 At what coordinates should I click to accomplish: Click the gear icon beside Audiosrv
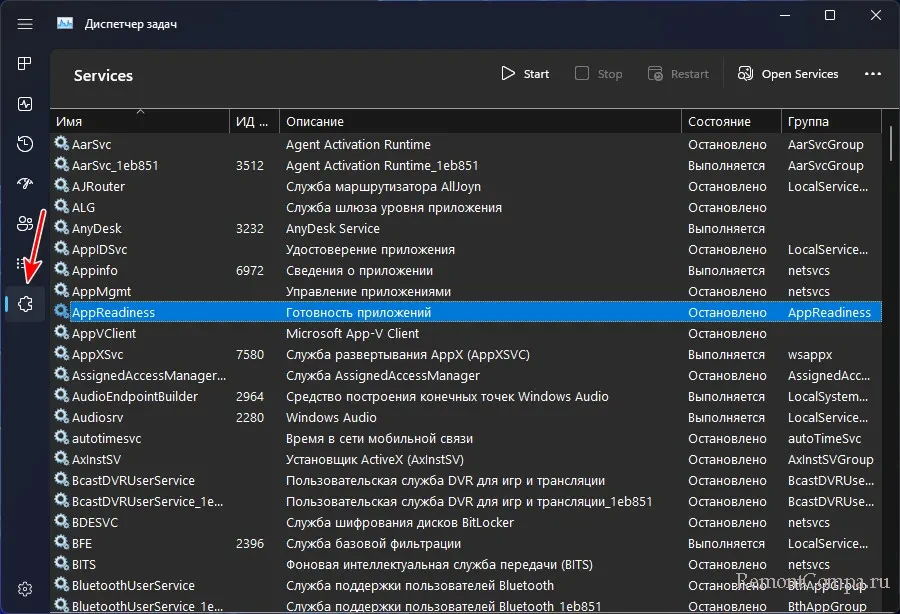[x=61, y=416]
